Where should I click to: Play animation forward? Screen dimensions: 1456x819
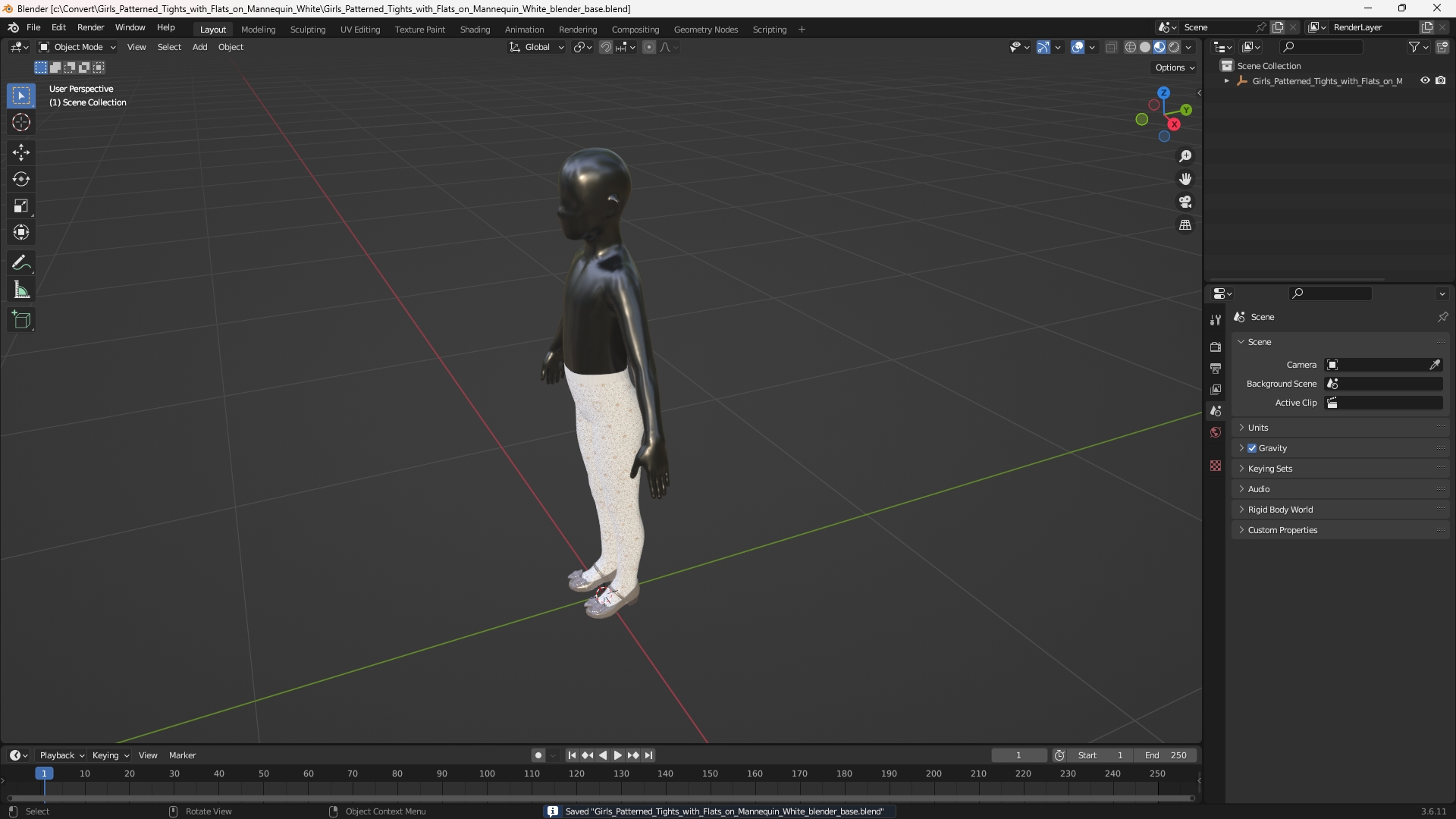tap(617, 755)
